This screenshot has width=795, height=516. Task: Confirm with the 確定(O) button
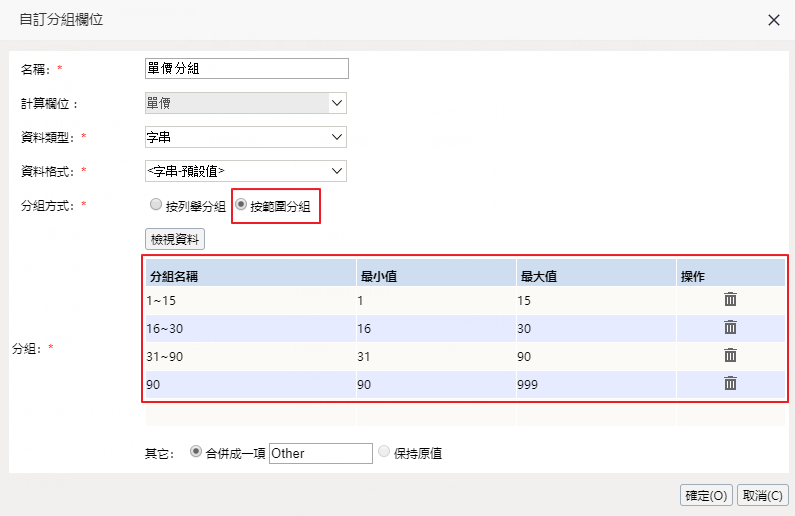[x=706, y=495]
